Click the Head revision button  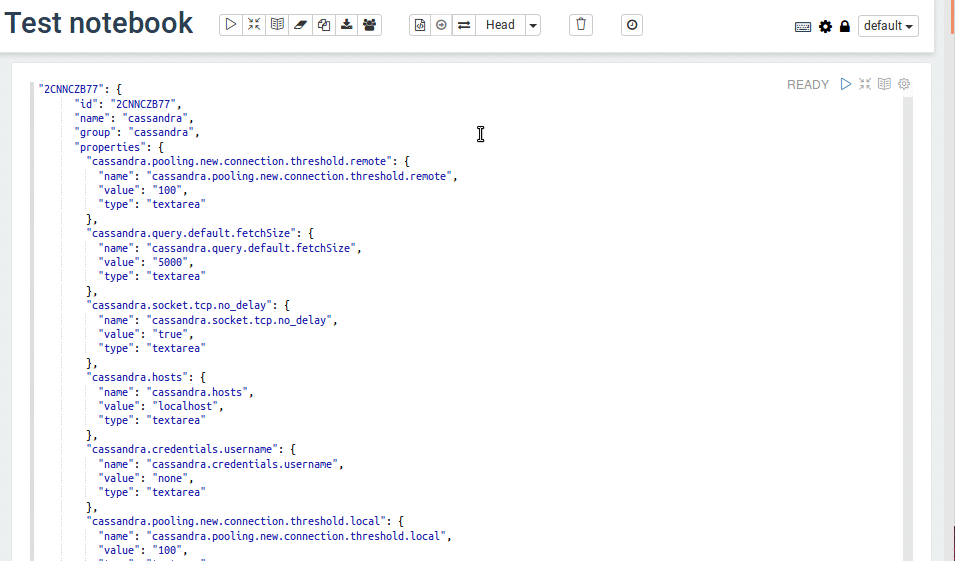500,25
